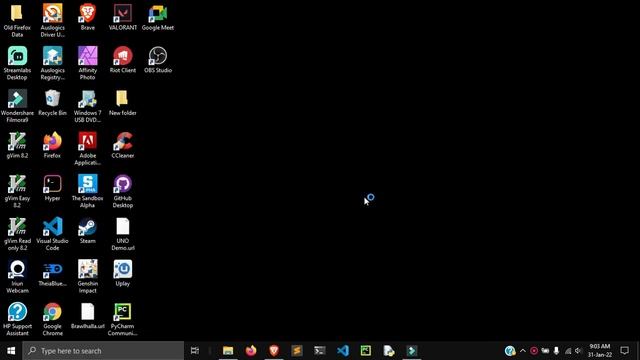Image resolution: width=640 pixels, height=360 pixels.
Task: Open File Explorer from the taskbar
Action: pyautogui.click(x=228, y=351)
